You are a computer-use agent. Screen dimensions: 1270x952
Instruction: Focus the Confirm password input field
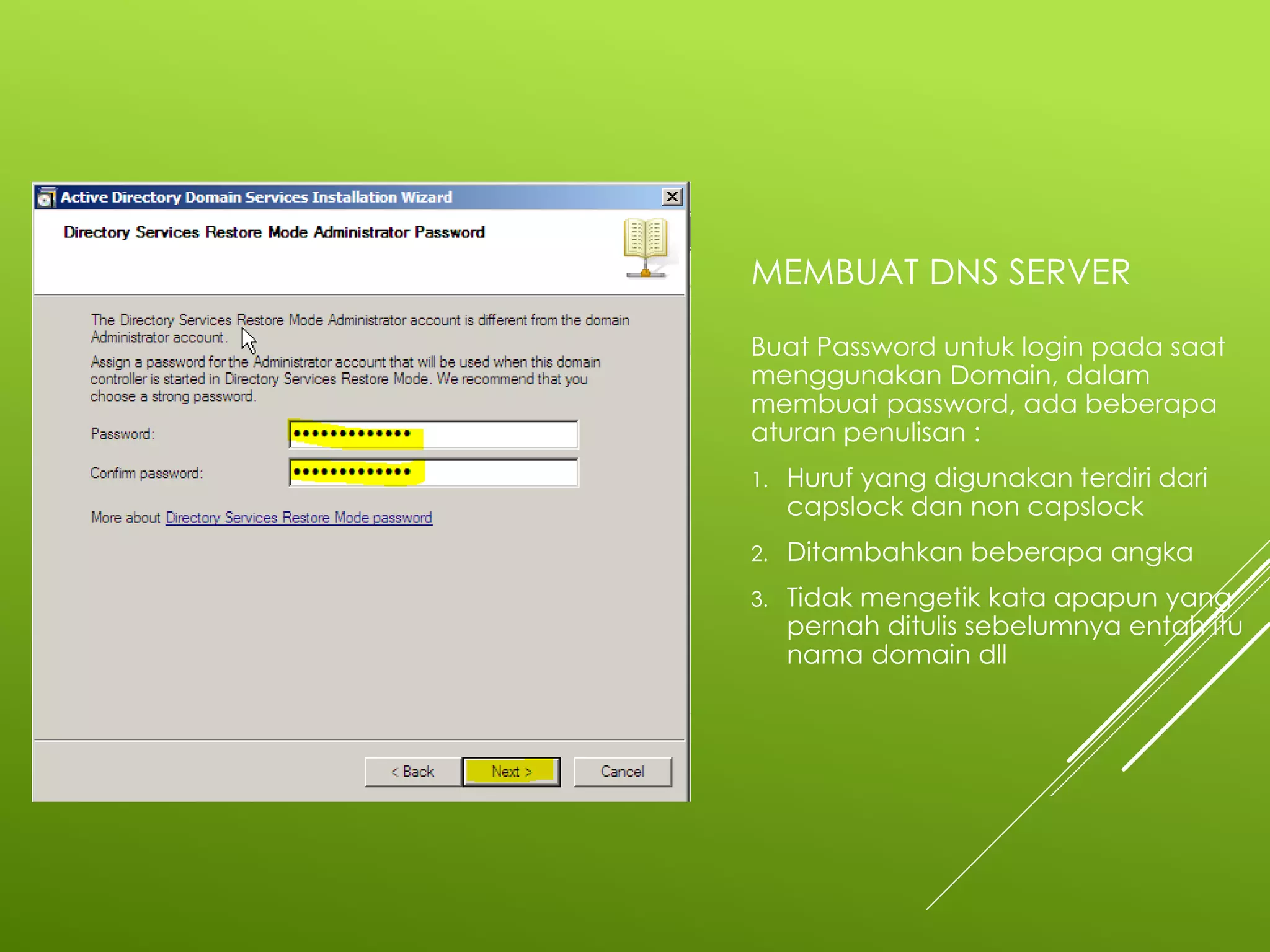(433, 473)
